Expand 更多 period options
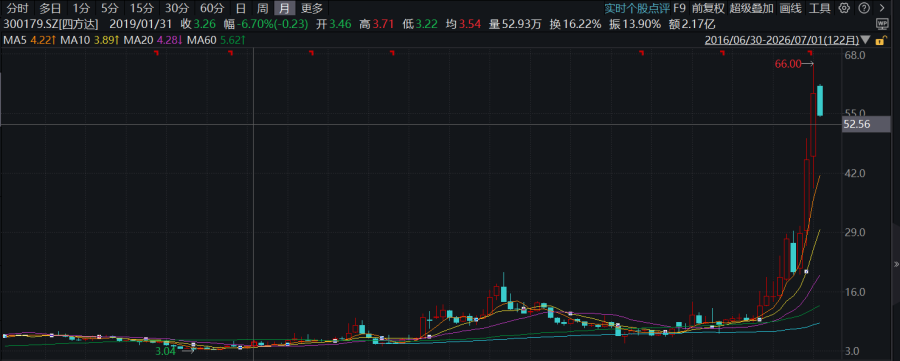The width and height of the screenshot is (900, 361). point(312,8)
